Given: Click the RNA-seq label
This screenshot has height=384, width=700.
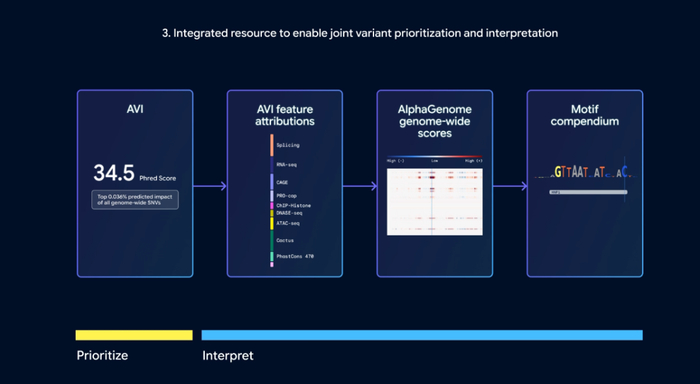Looking at the screenshot, I should (x=286, y=165).
